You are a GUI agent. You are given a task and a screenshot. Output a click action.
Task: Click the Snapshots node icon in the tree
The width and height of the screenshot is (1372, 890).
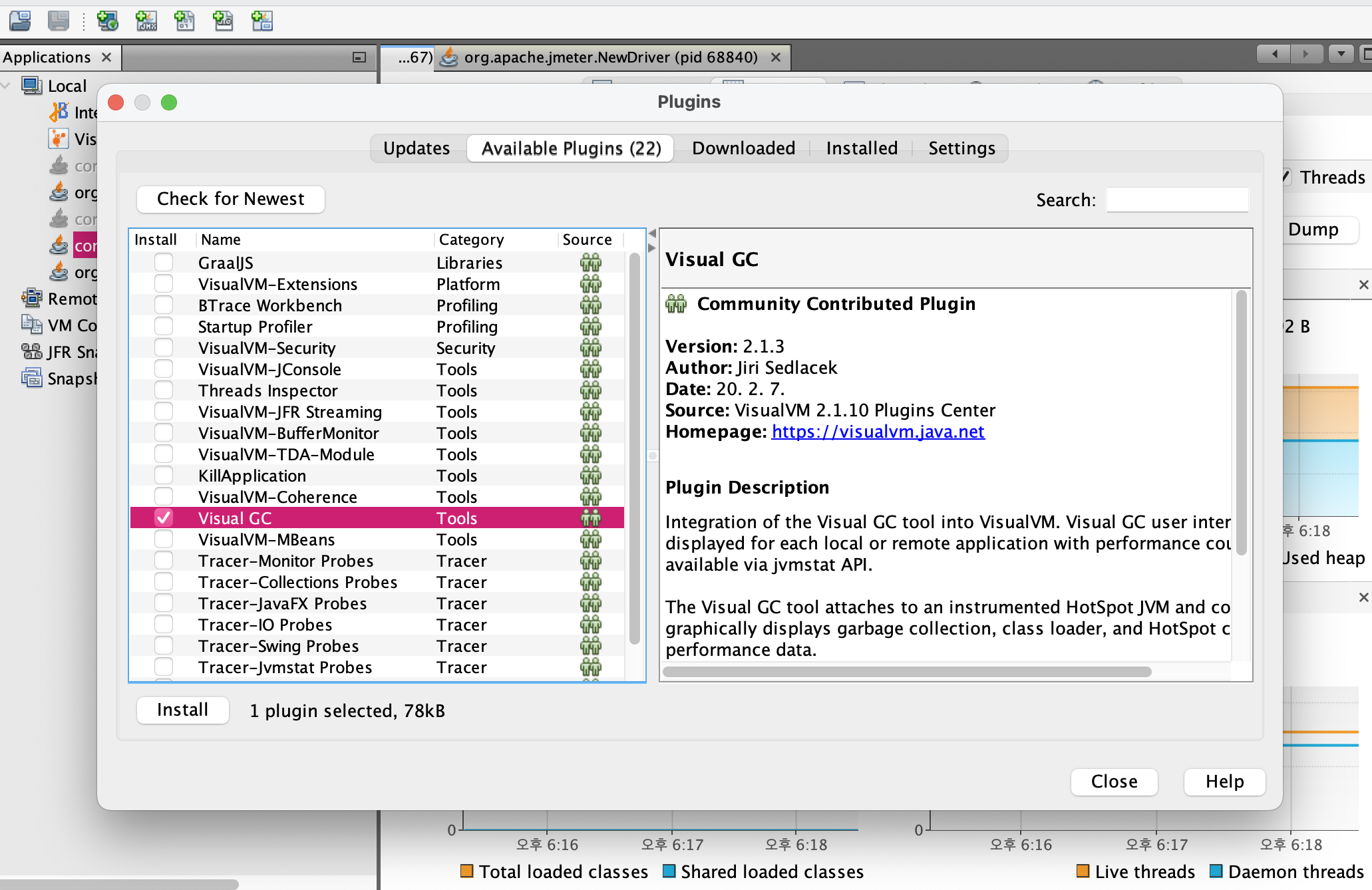click(32, 378)
